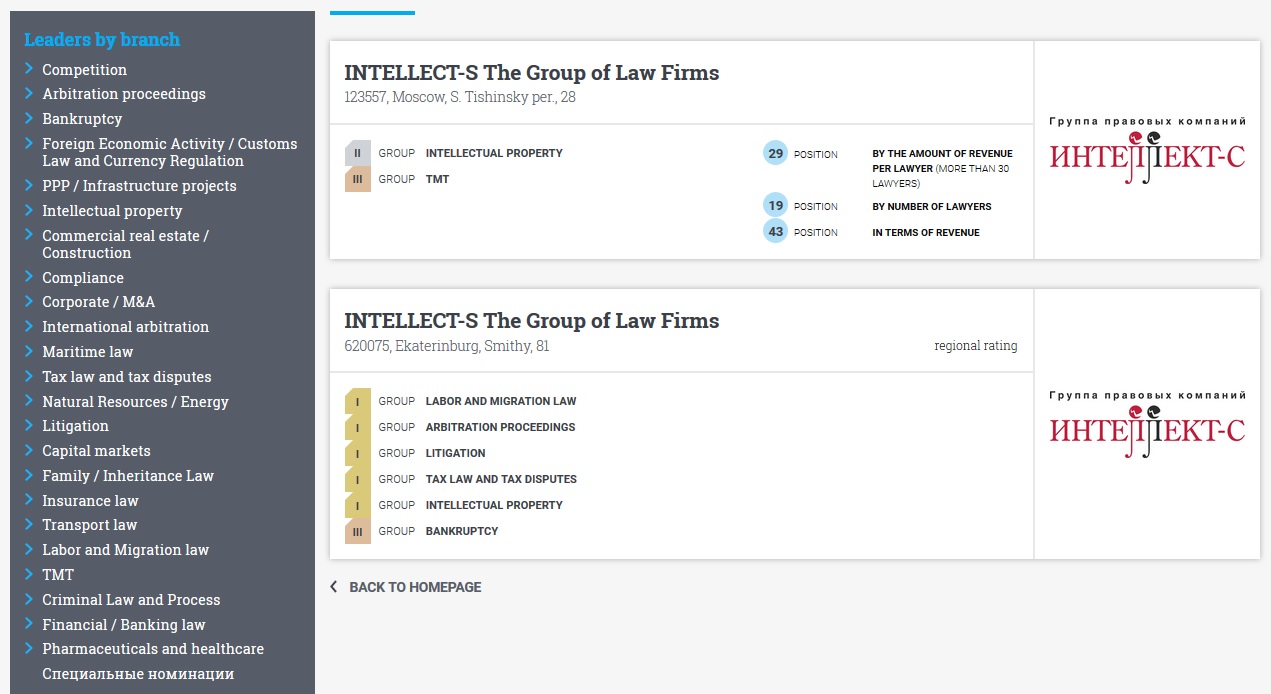Screen dimensions: 1271x694
Task: Open the Capital markets branch
Action: (x=96, y=451)
